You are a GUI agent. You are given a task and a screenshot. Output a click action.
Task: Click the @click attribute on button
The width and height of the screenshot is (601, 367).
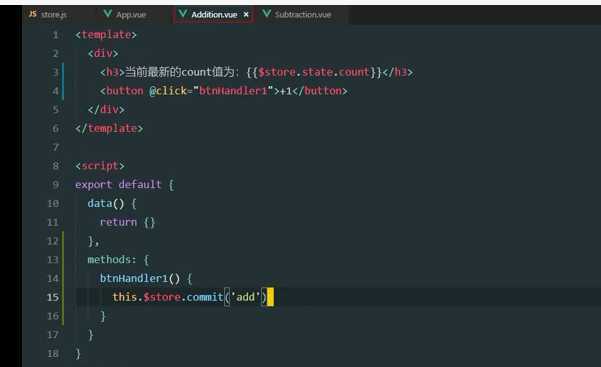[x=168, y=91]
